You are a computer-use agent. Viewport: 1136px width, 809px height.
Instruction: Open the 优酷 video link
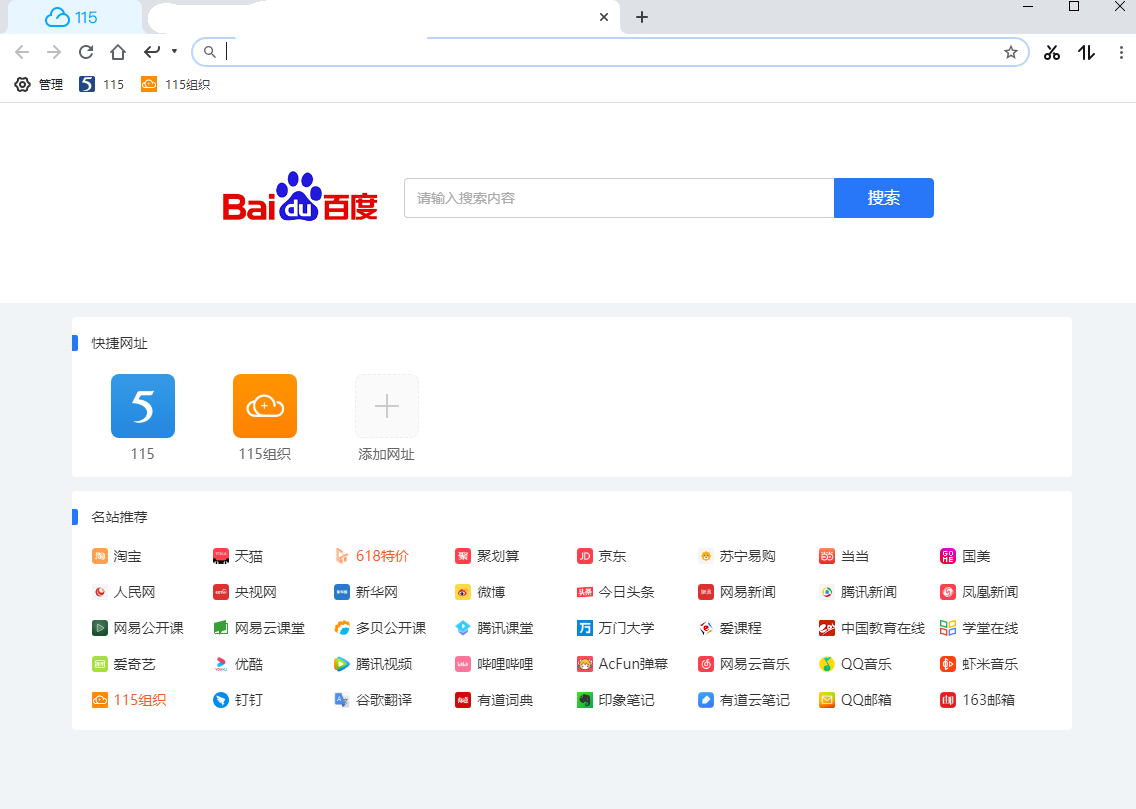tap(238, 664)
